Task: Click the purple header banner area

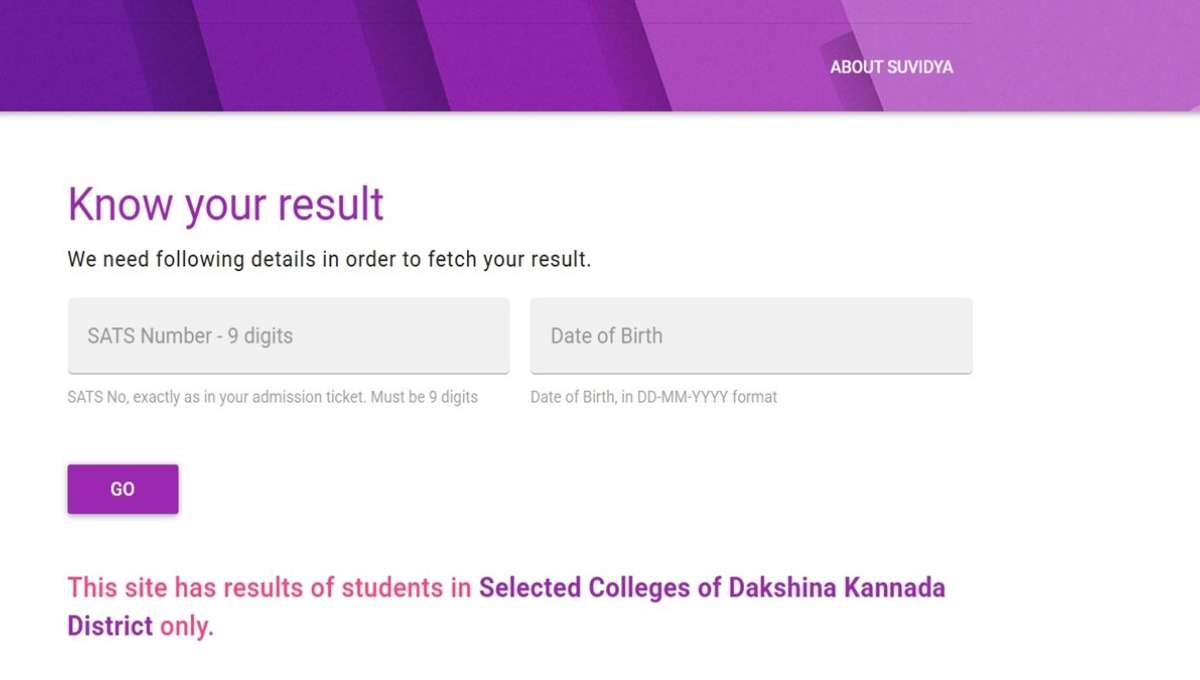Action: coord(400,55)
